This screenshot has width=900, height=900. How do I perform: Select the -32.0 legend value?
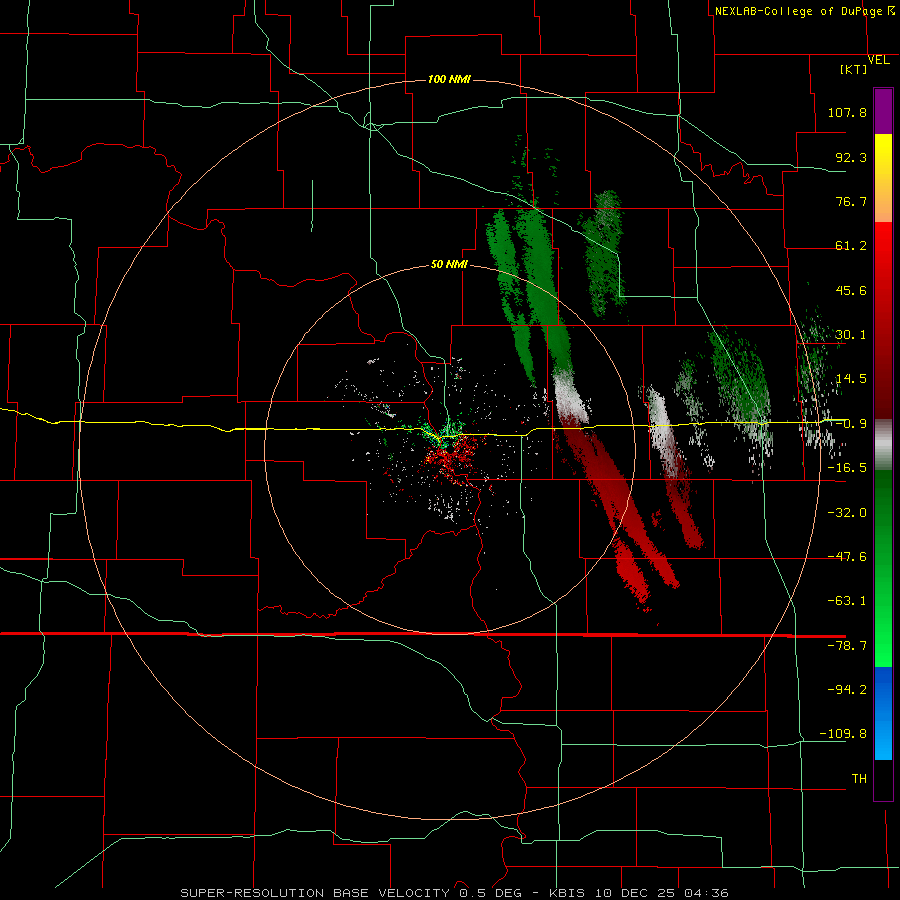click(847, 513)
